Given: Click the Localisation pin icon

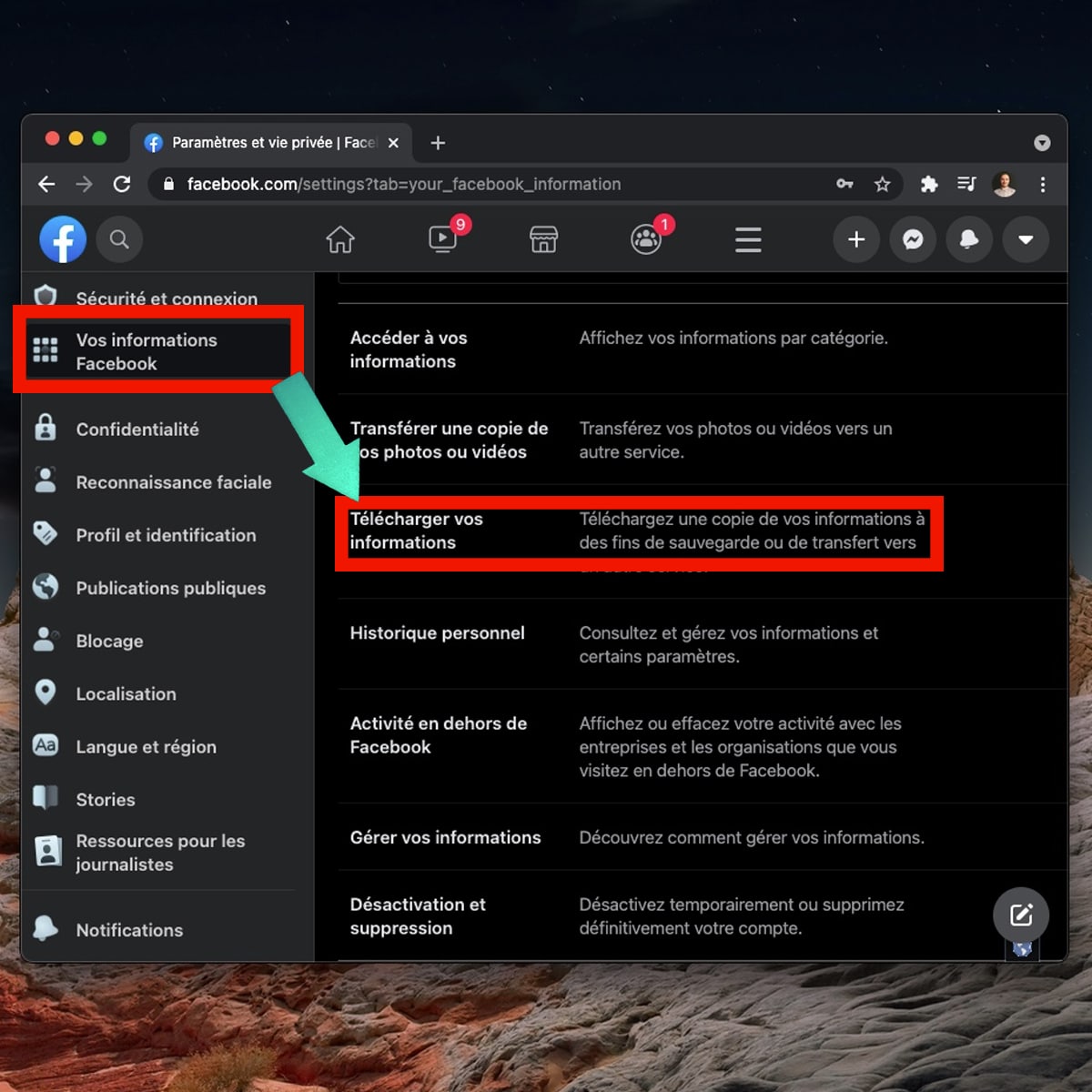Looking at the screenshot, I should [x=45, y=693].
